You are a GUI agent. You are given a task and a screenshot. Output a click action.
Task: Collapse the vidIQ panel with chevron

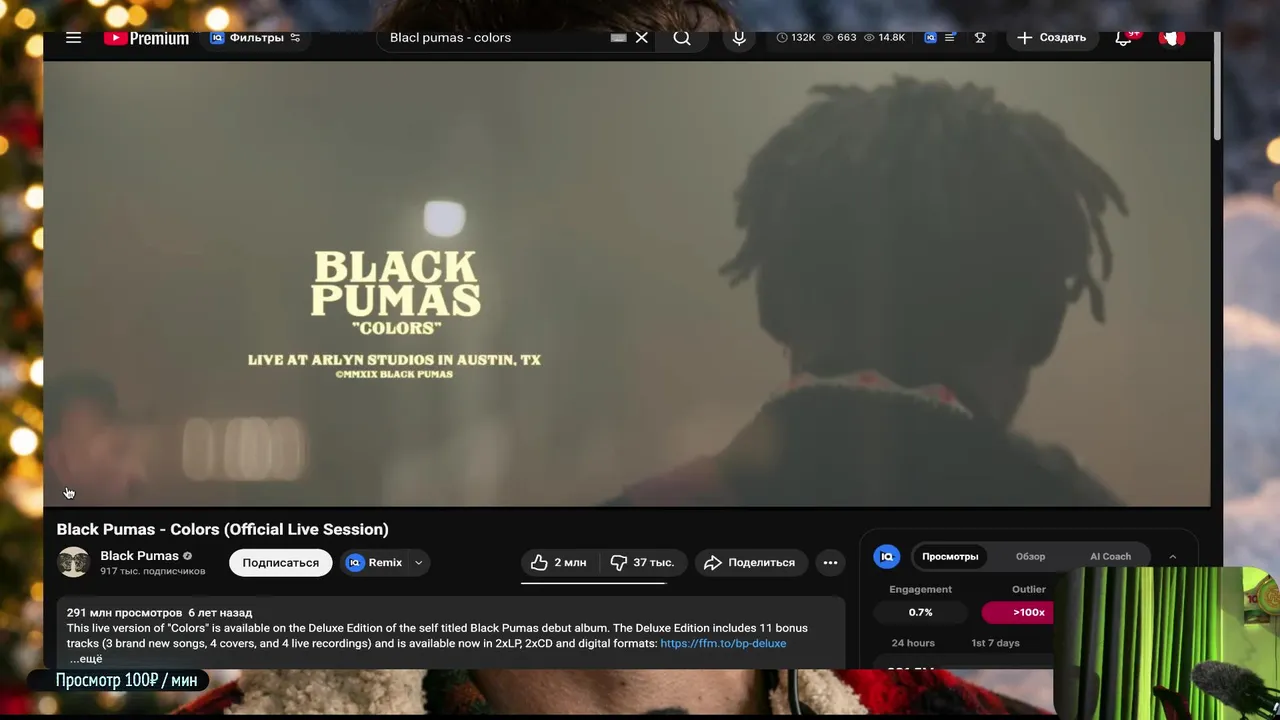pos(1172,557)
